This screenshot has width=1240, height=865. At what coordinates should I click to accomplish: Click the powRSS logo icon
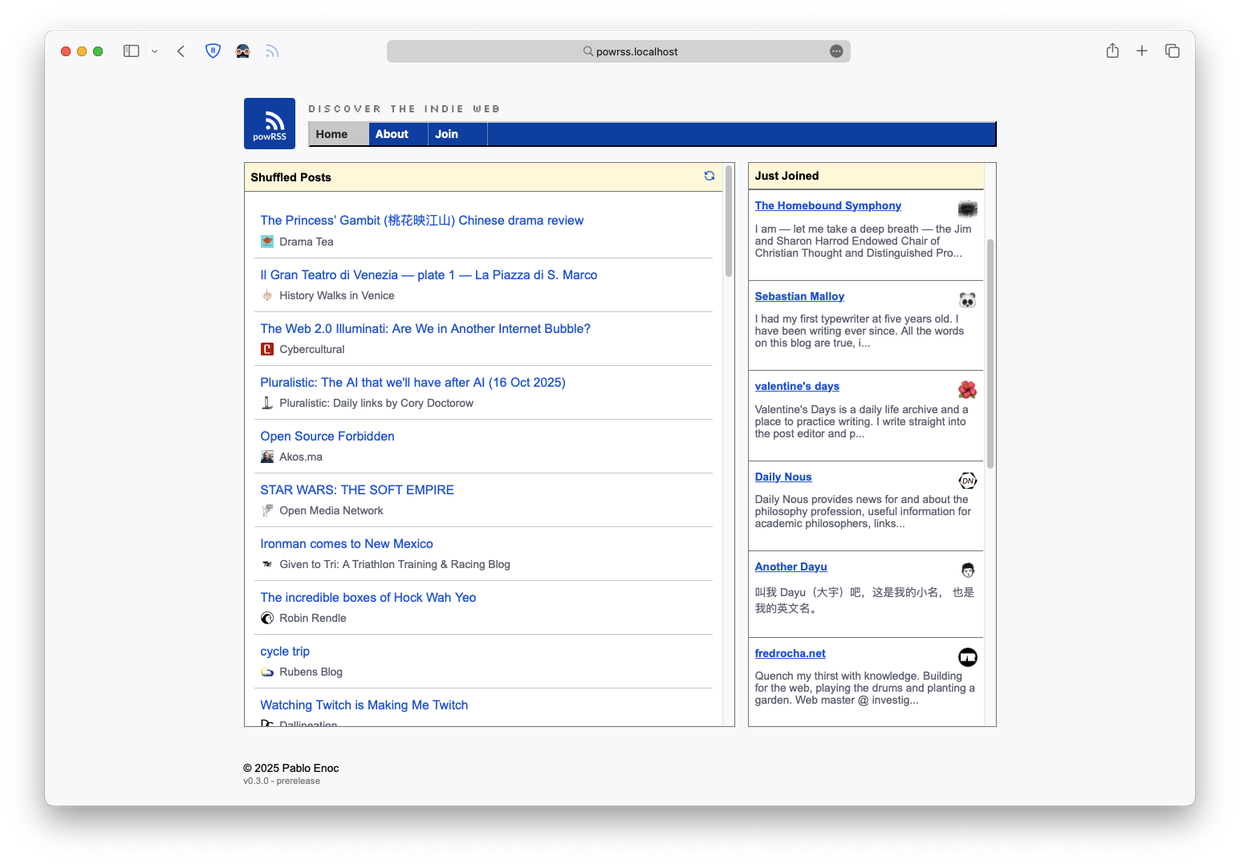click(269, 123)
